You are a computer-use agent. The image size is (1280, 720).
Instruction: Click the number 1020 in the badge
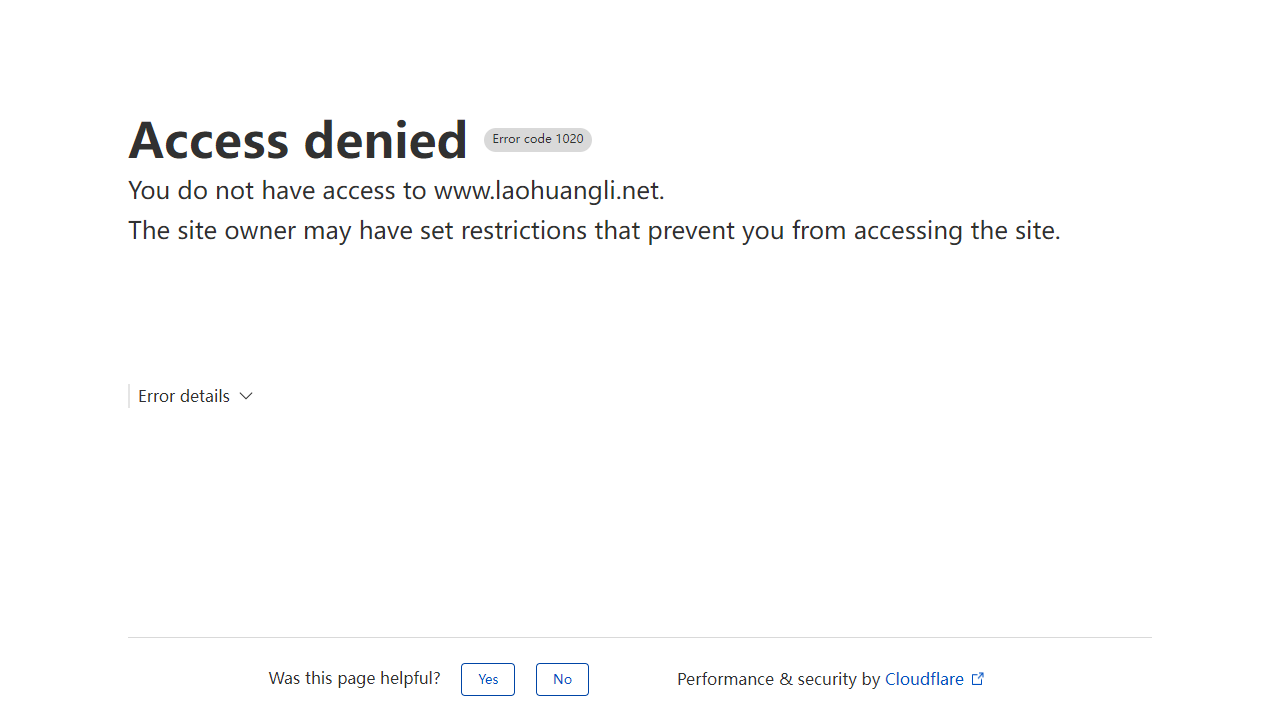click(x=569, y=139)
